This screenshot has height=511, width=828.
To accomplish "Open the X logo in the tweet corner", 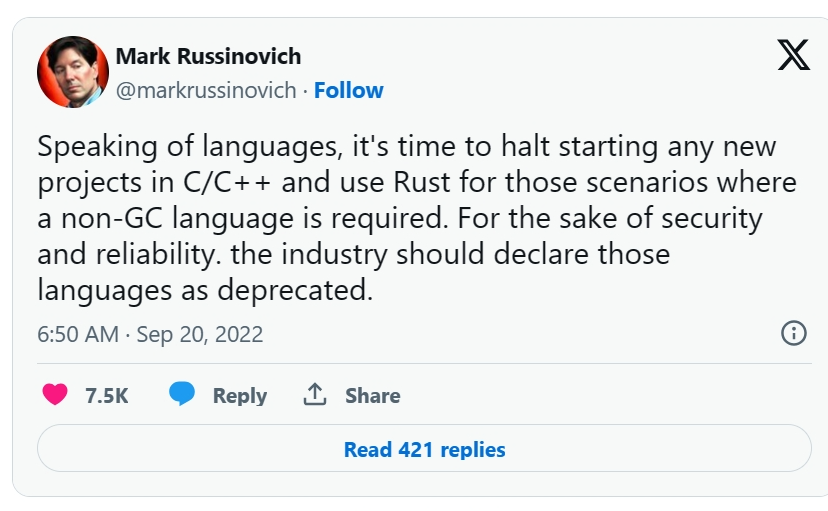I will [793, 54].
